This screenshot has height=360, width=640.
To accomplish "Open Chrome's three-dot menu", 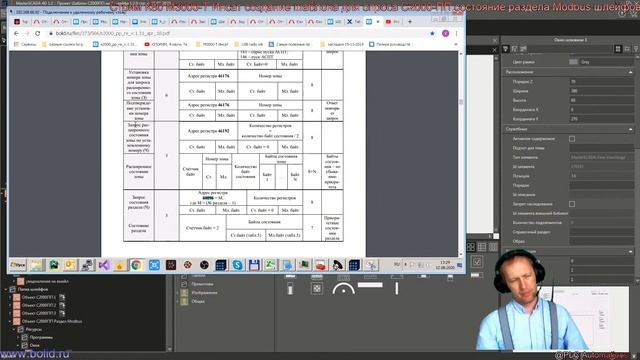I will click(456, 33).
